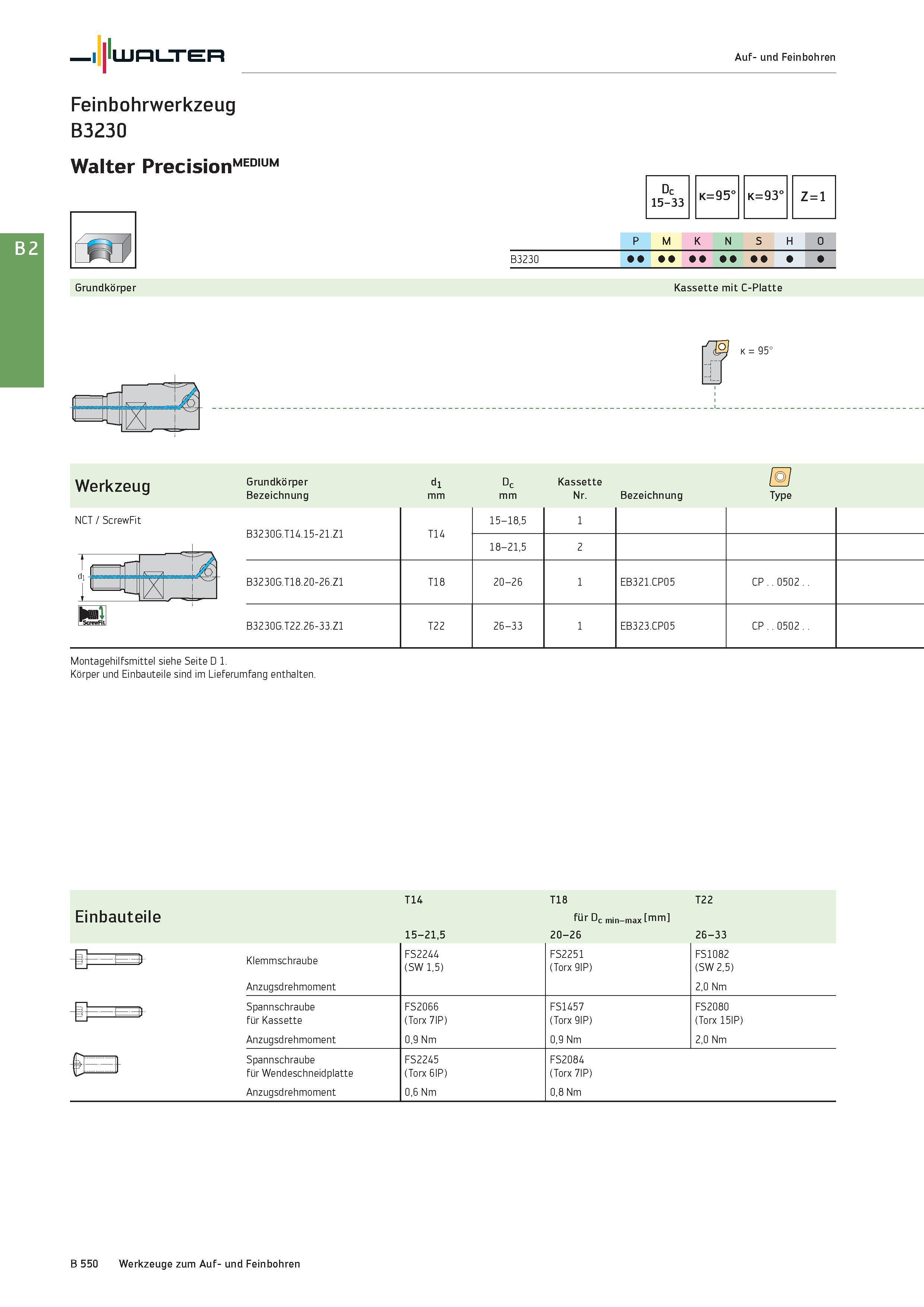924x1307 pixels.
Task: Click the Dc value 15–18,5
Action: 508,520
